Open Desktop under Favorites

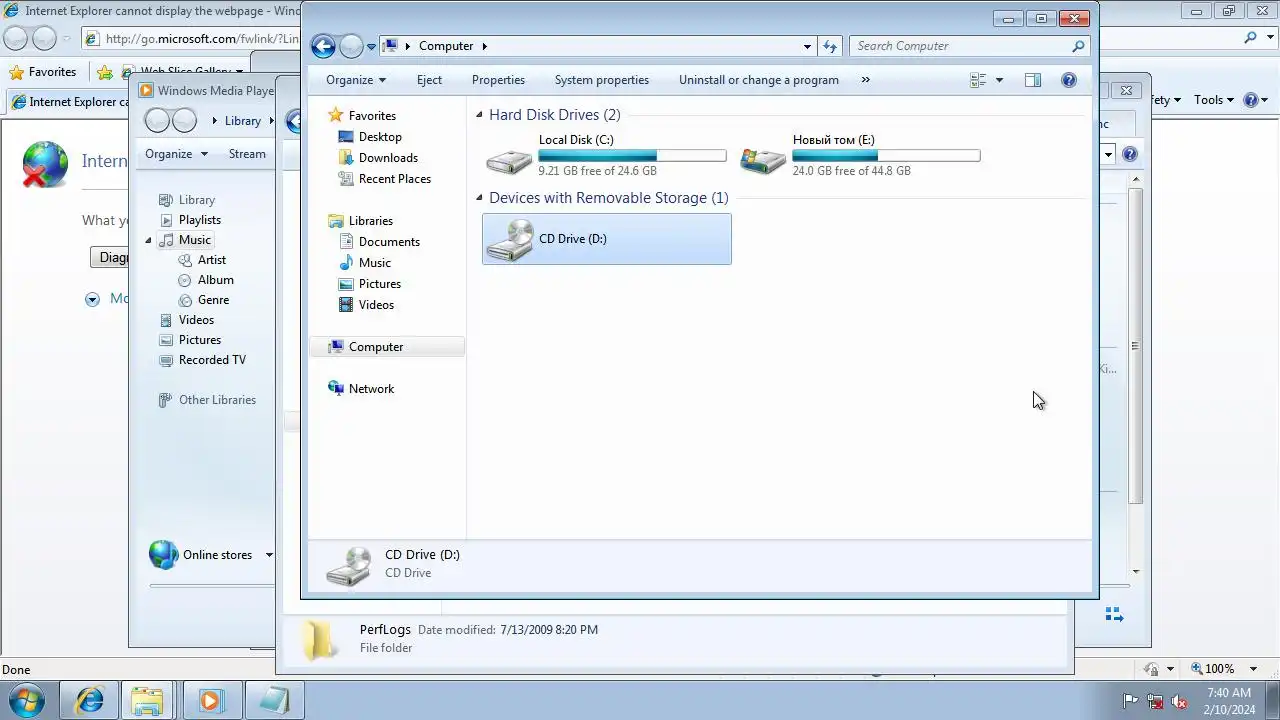380,137
